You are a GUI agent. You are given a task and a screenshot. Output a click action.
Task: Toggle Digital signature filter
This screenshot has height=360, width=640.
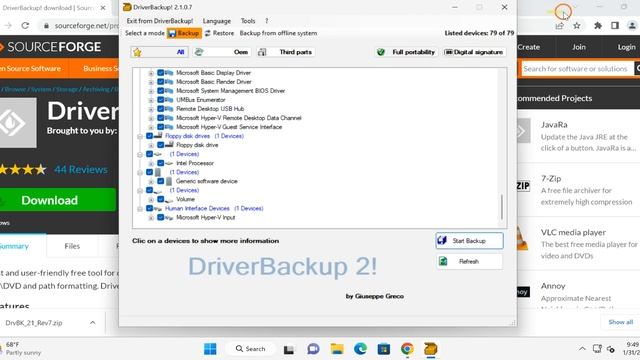pos(474,52)
